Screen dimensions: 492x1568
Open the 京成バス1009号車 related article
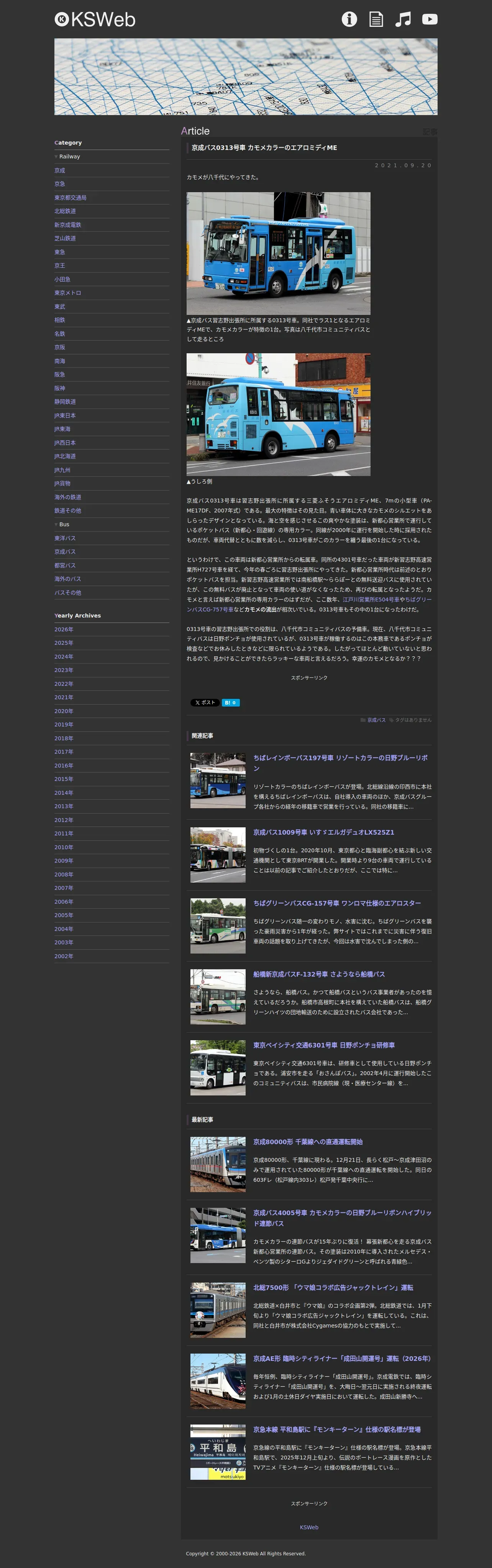tap(323, 832)
